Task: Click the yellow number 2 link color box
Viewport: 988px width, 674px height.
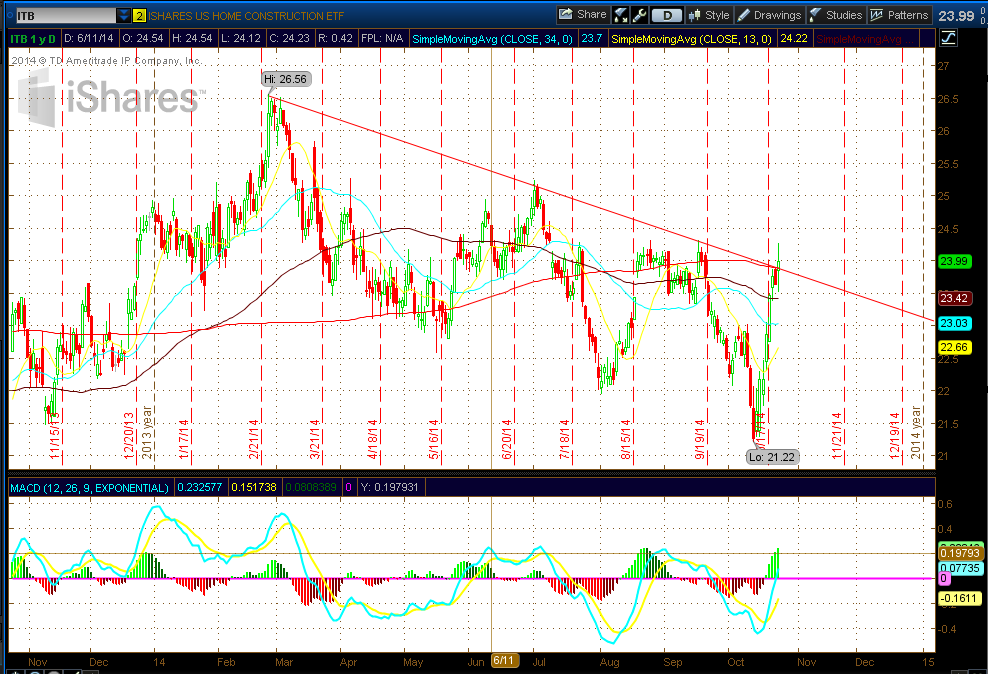Action: (139, 16)
